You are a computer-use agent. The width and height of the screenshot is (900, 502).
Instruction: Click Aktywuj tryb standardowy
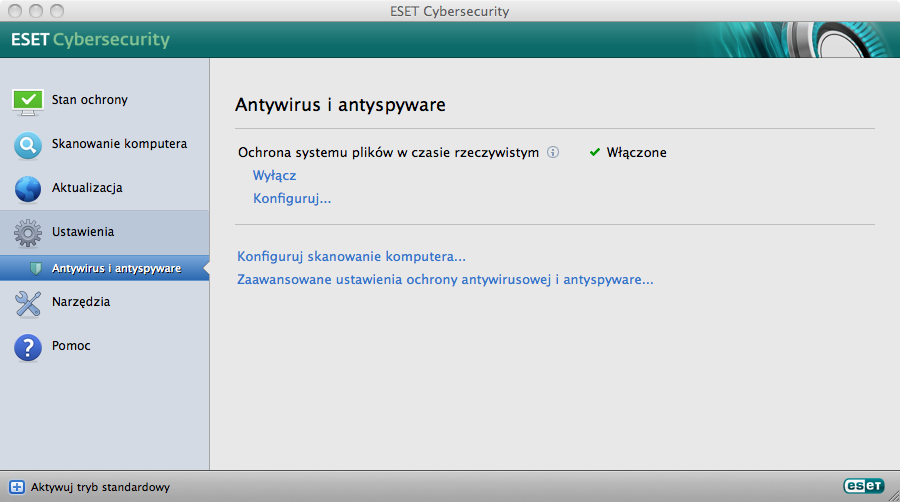(100, 487)
